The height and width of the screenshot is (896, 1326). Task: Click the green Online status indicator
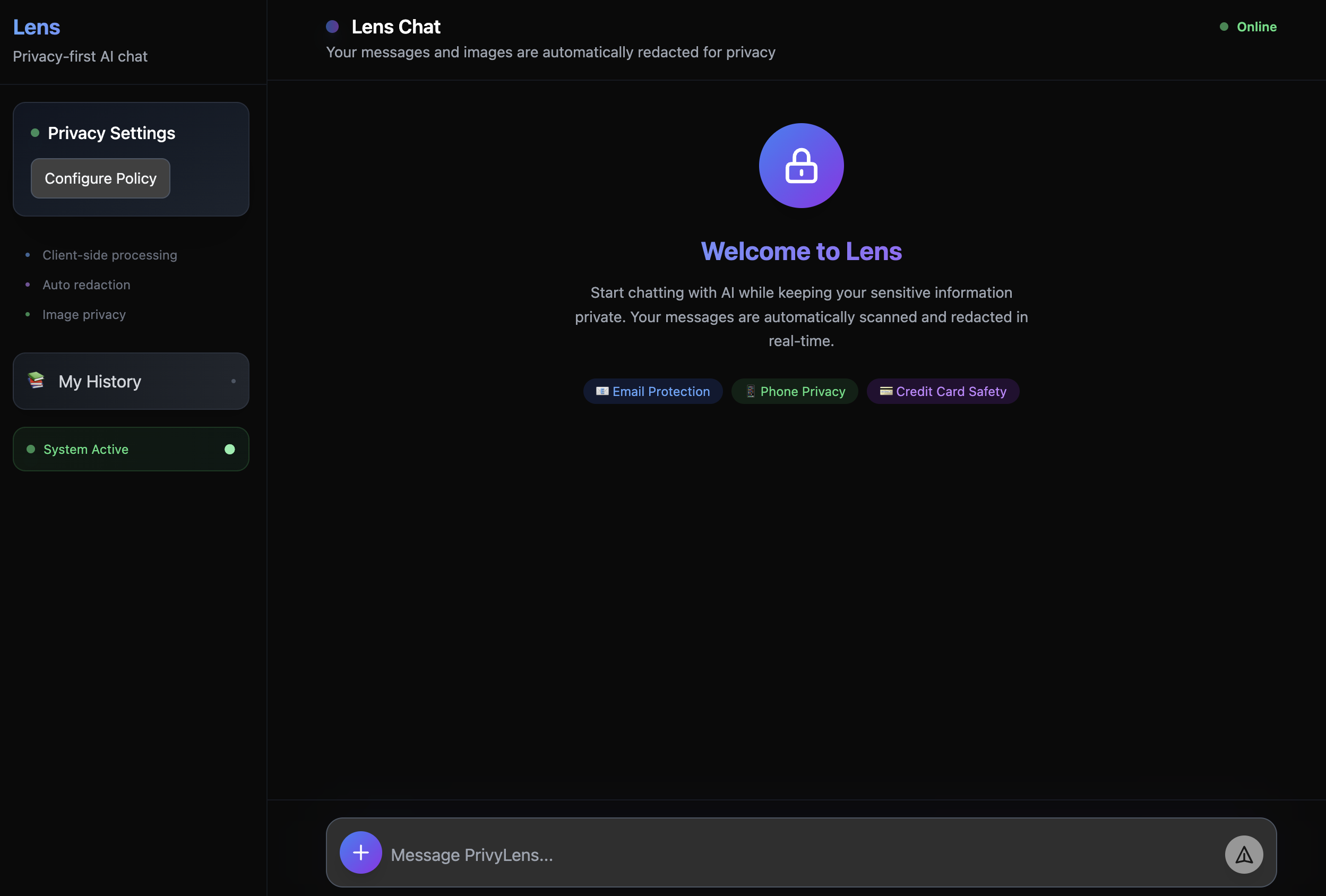pos(1248,27)
